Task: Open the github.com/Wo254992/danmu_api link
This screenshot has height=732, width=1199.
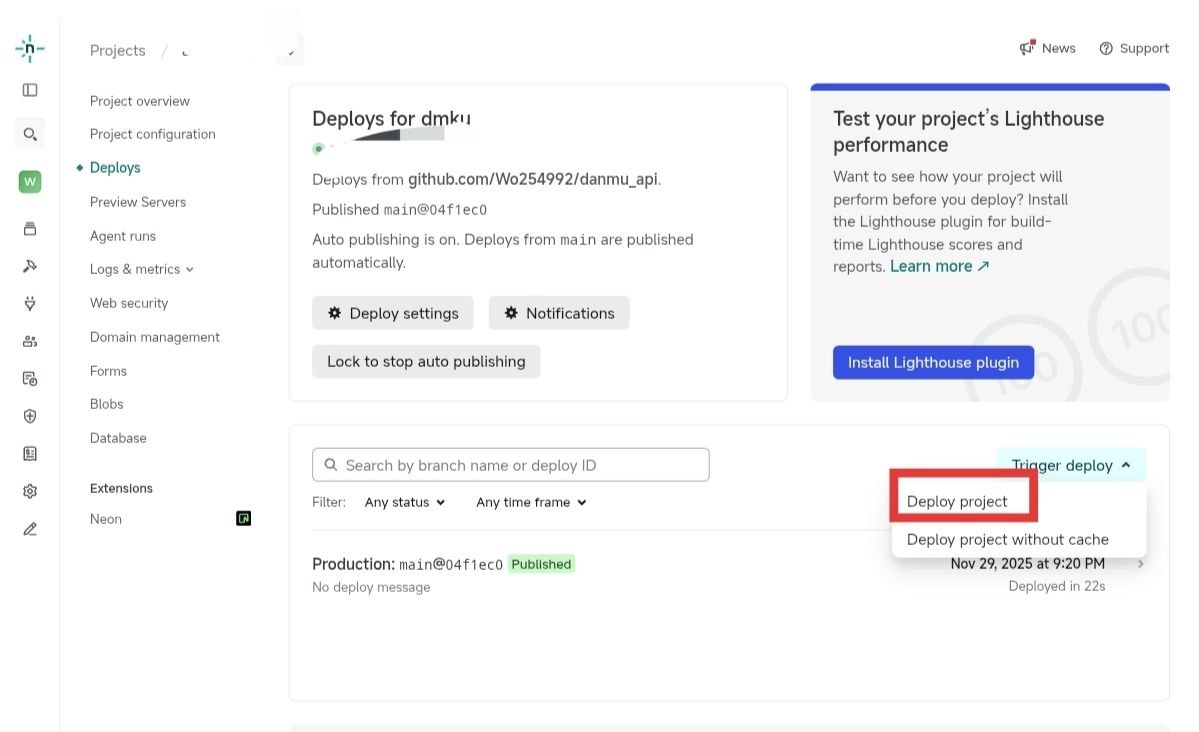Action: coord(532,179)
